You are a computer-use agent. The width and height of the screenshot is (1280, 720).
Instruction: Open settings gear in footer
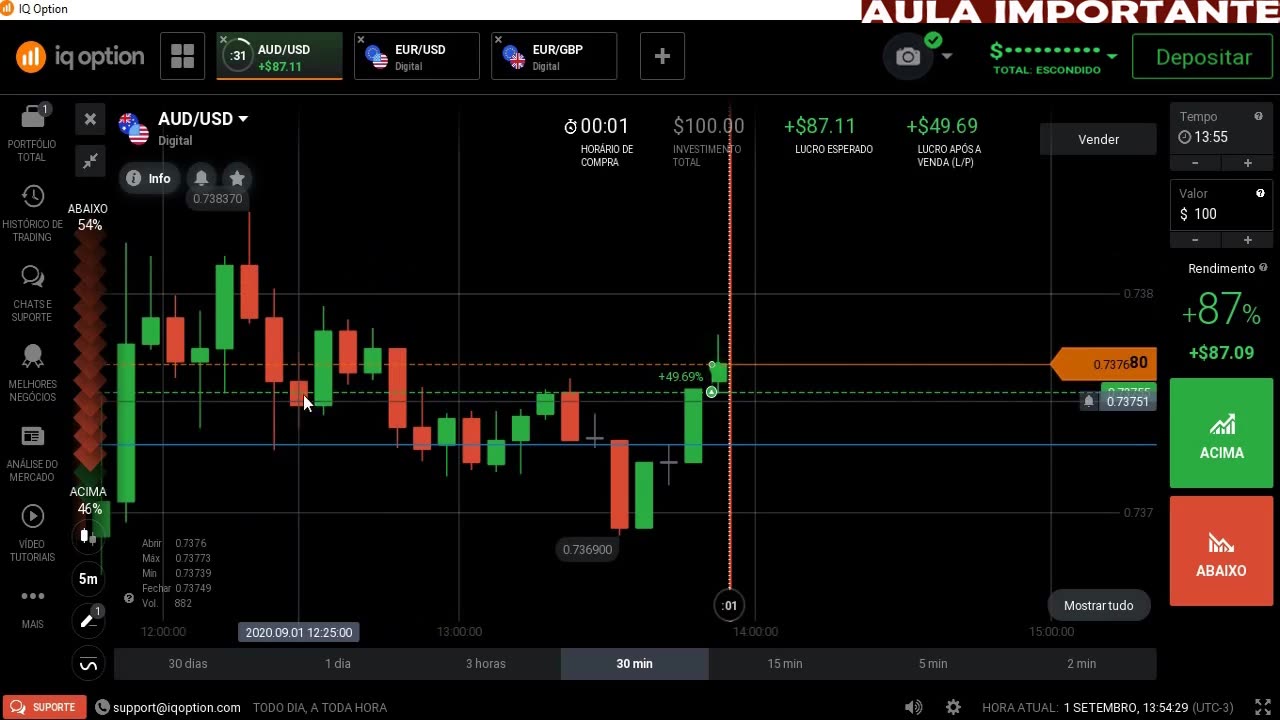pyautogui.click(x=953, y=707)
